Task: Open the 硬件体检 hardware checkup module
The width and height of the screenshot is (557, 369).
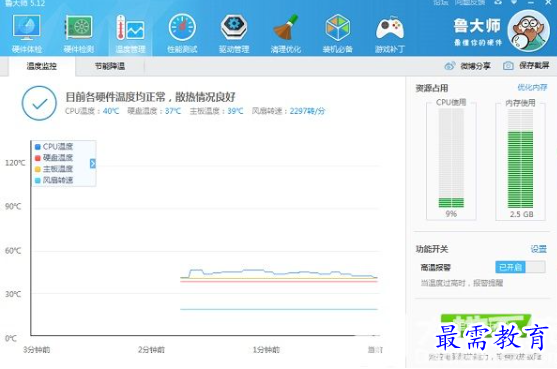Action: [x=27, y=34]
